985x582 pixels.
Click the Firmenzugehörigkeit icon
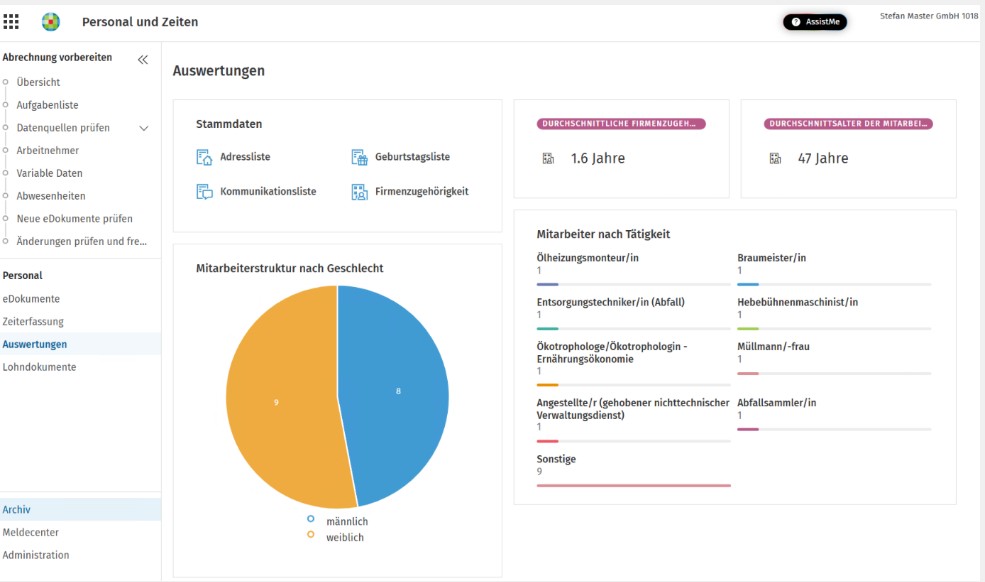359,192
